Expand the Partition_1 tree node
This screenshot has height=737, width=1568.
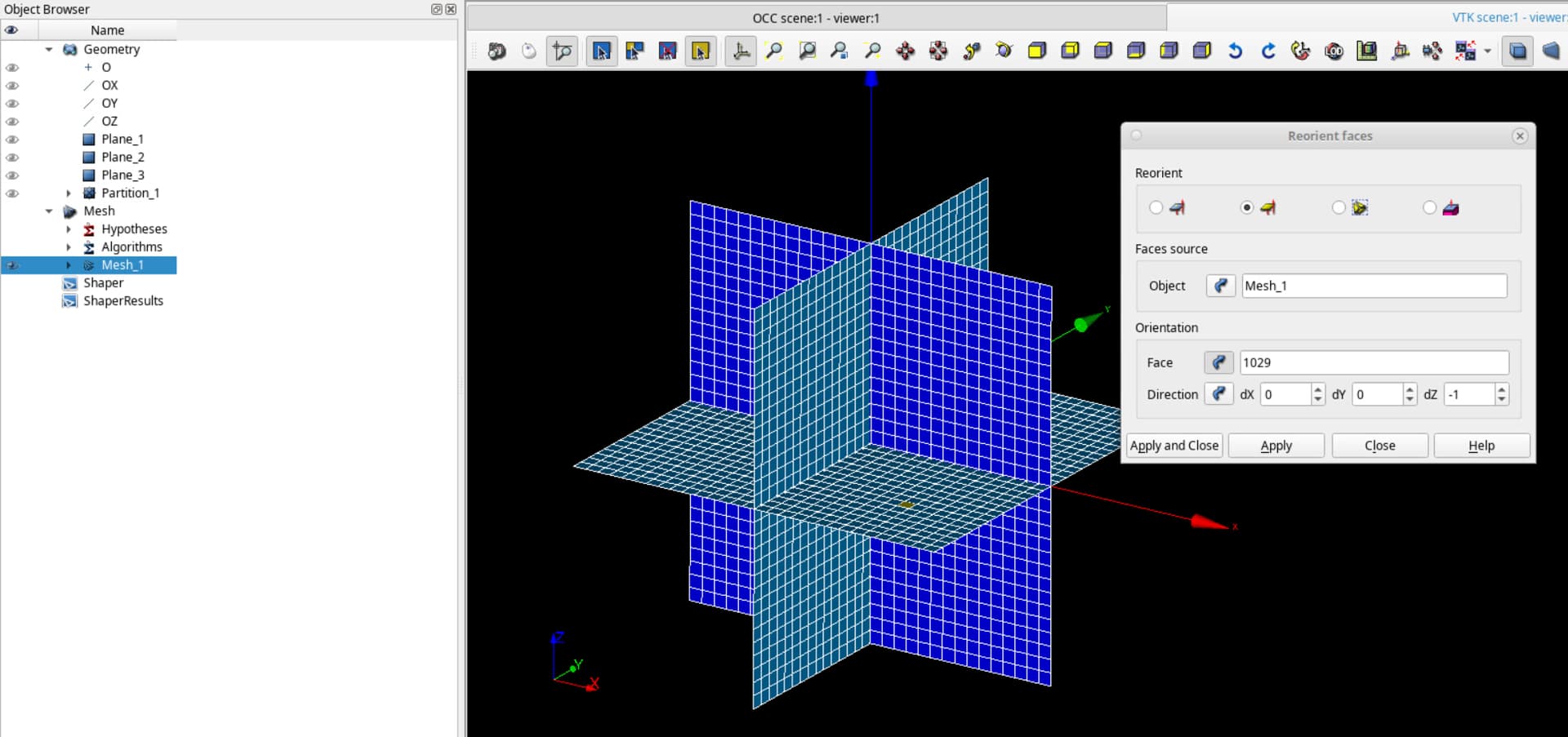69,193
